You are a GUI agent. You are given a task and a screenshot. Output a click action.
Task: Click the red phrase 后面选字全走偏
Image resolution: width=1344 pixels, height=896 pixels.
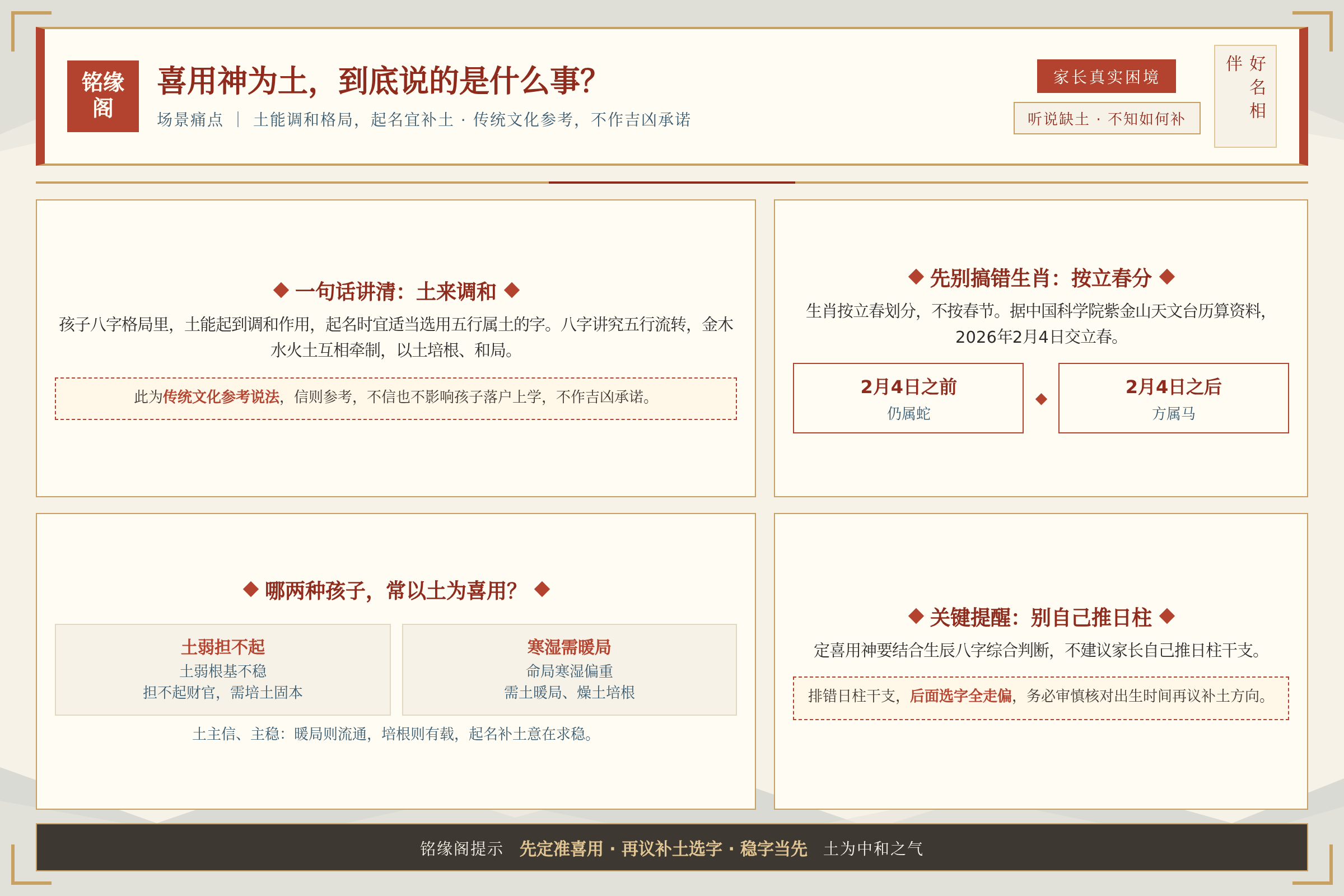(x=960, y=696)
